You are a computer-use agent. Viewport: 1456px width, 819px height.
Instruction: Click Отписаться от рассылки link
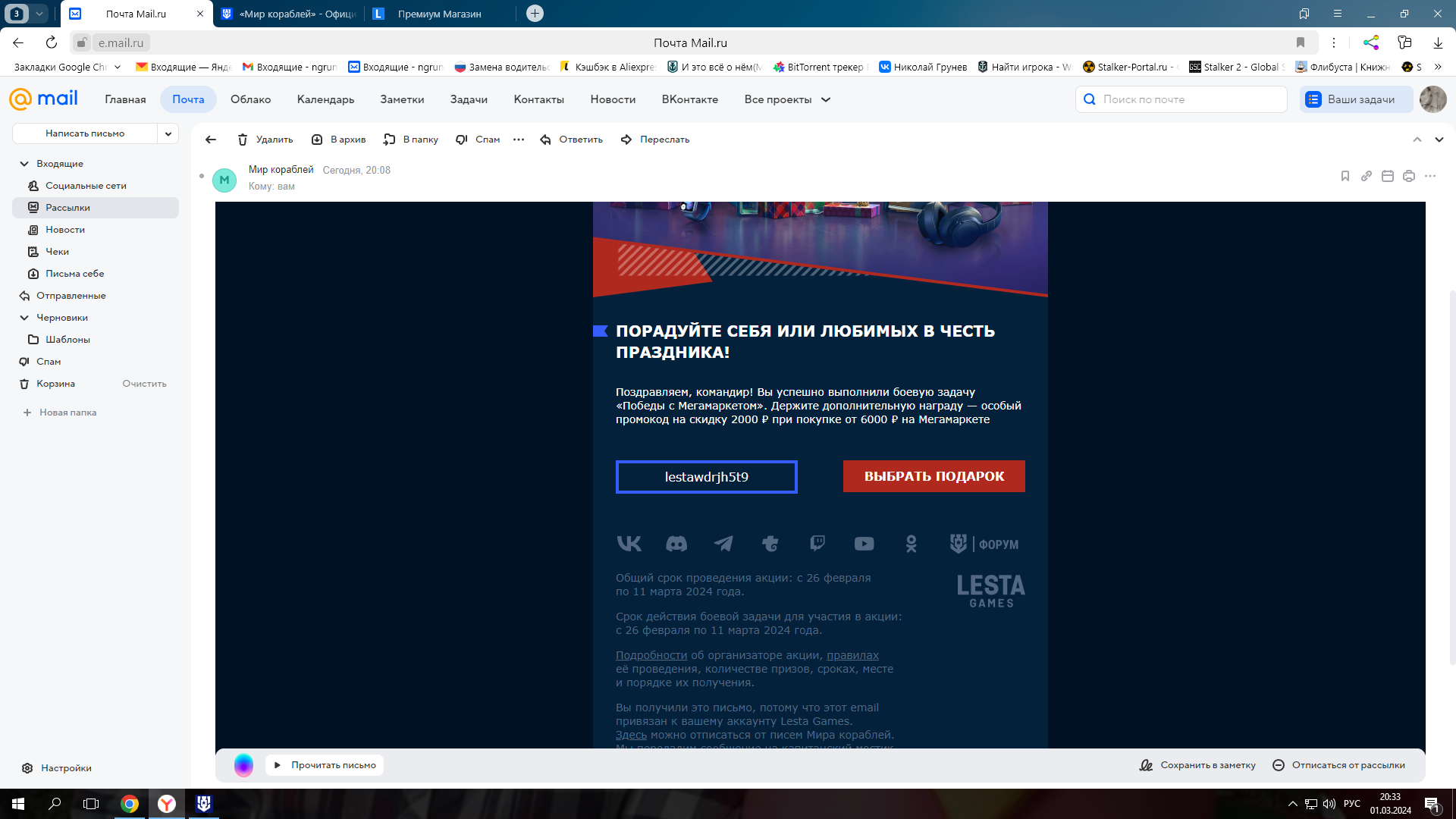coord(1338,765)
